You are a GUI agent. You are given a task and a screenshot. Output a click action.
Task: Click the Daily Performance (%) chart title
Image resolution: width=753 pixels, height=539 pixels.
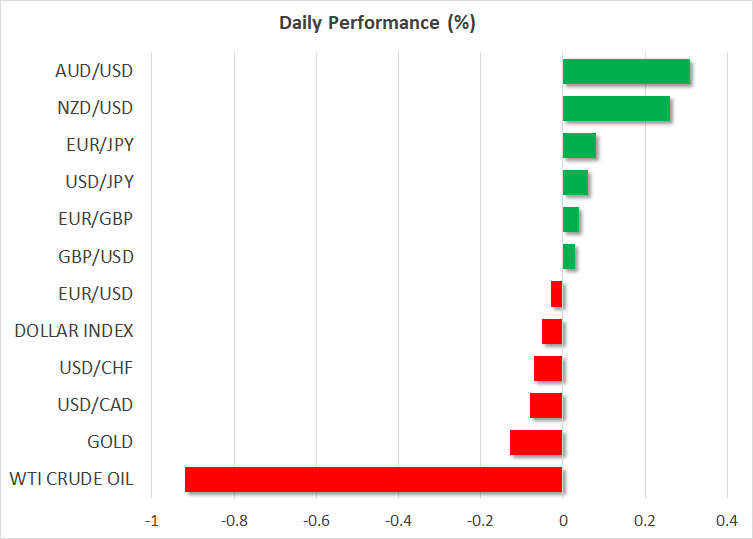point(376,23)
